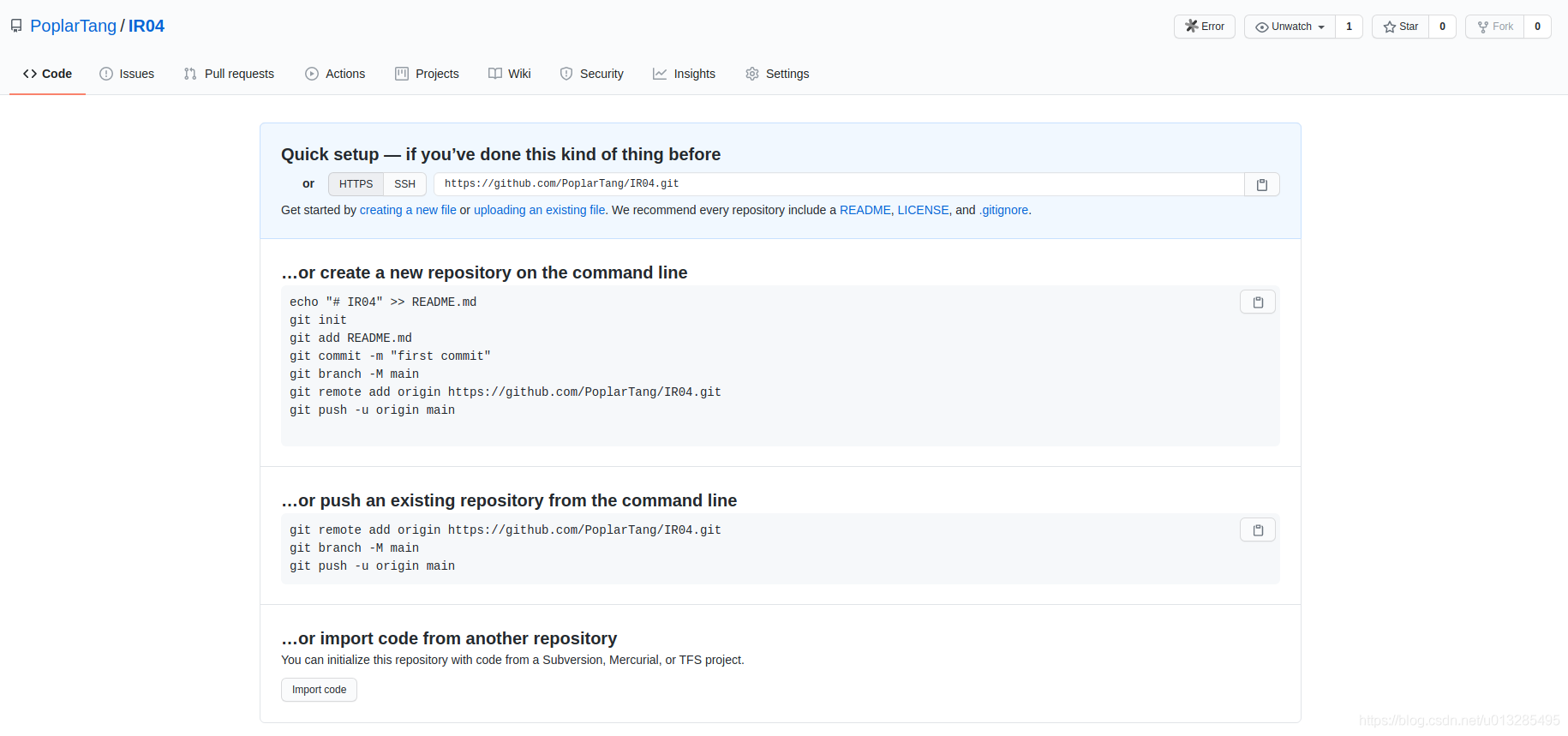1568x736 pixels.
Task: Click the 'creating a new file' link
Action: 408,210
